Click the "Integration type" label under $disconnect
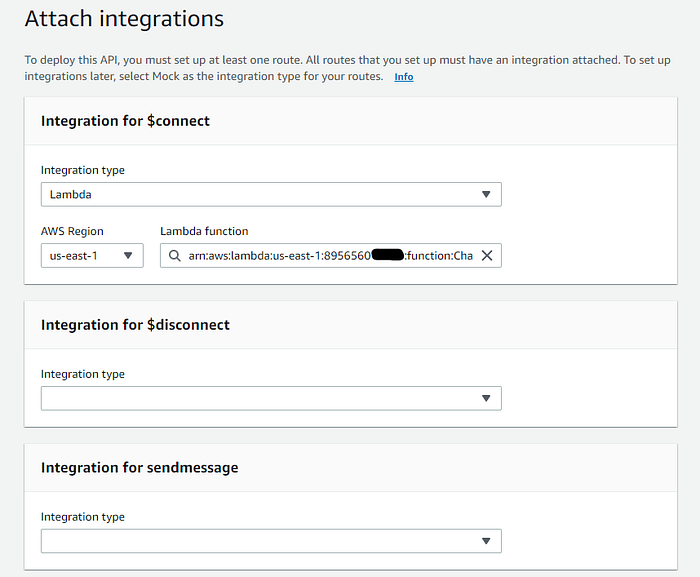 pos(83,374)
